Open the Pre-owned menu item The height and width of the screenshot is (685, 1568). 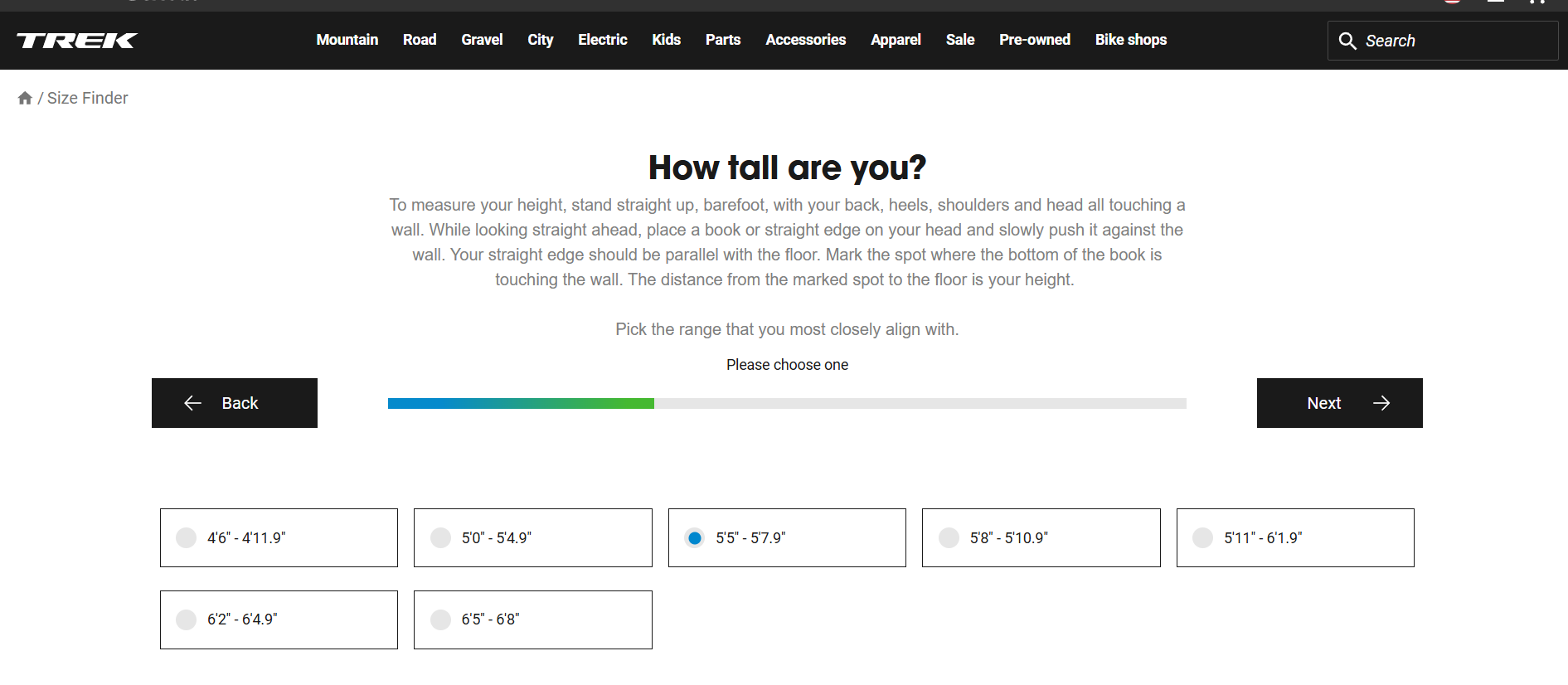pos(1034,40)
